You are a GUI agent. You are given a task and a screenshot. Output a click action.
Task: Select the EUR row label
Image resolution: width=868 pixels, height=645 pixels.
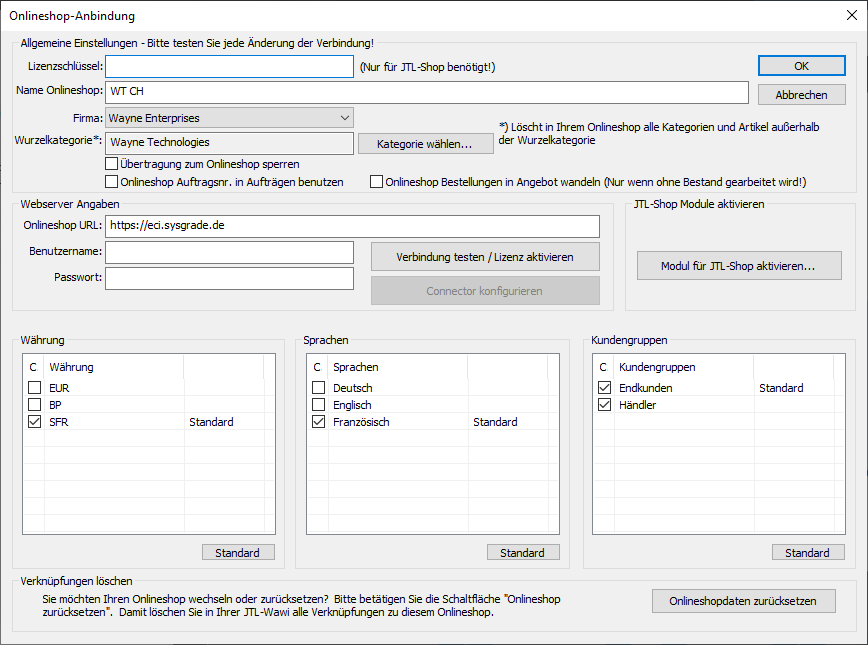(x=59, y=388)
